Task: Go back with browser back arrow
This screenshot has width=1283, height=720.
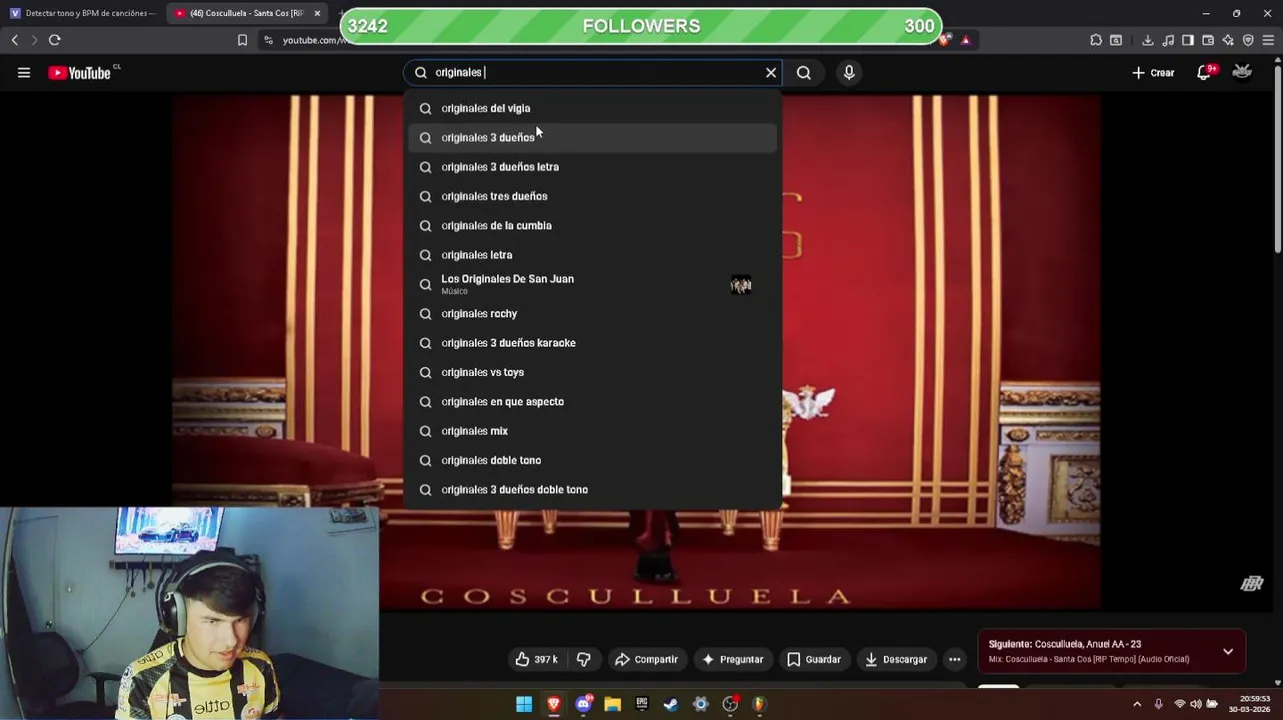Action: pyautogui.click(x=14, y=40)
